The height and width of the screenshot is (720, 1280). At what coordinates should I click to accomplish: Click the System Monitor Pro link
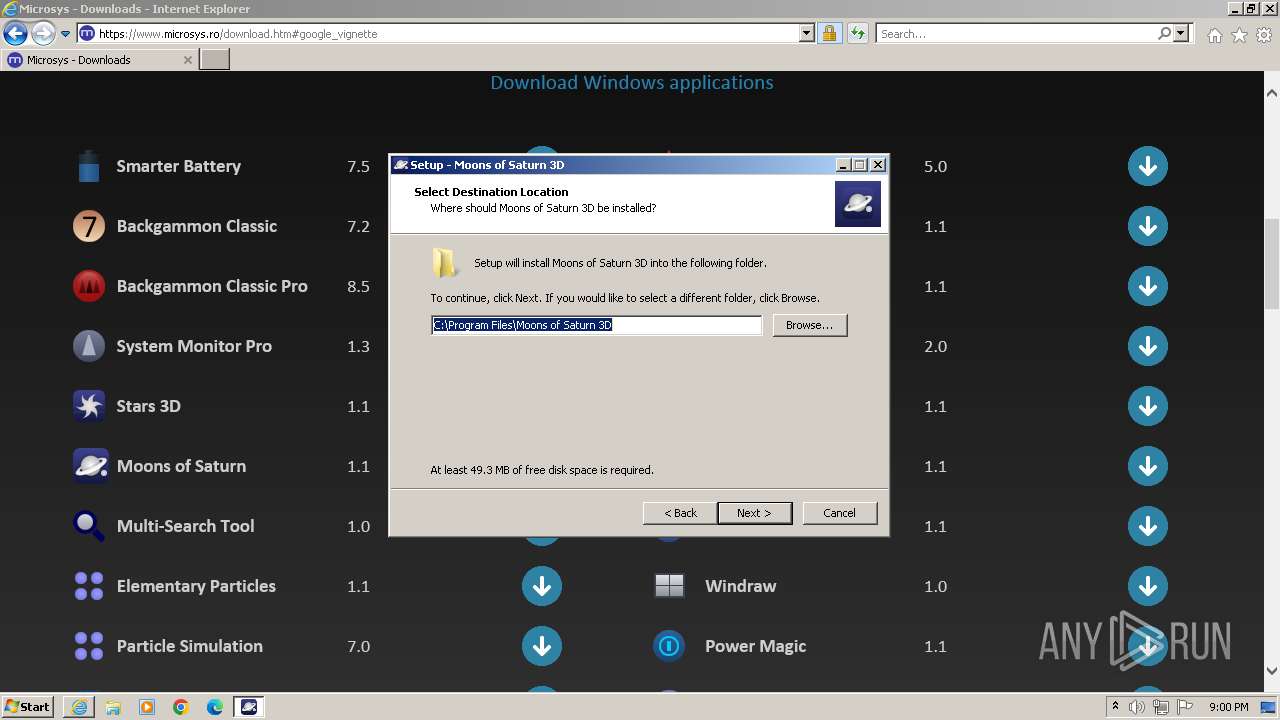pos(194,346)
